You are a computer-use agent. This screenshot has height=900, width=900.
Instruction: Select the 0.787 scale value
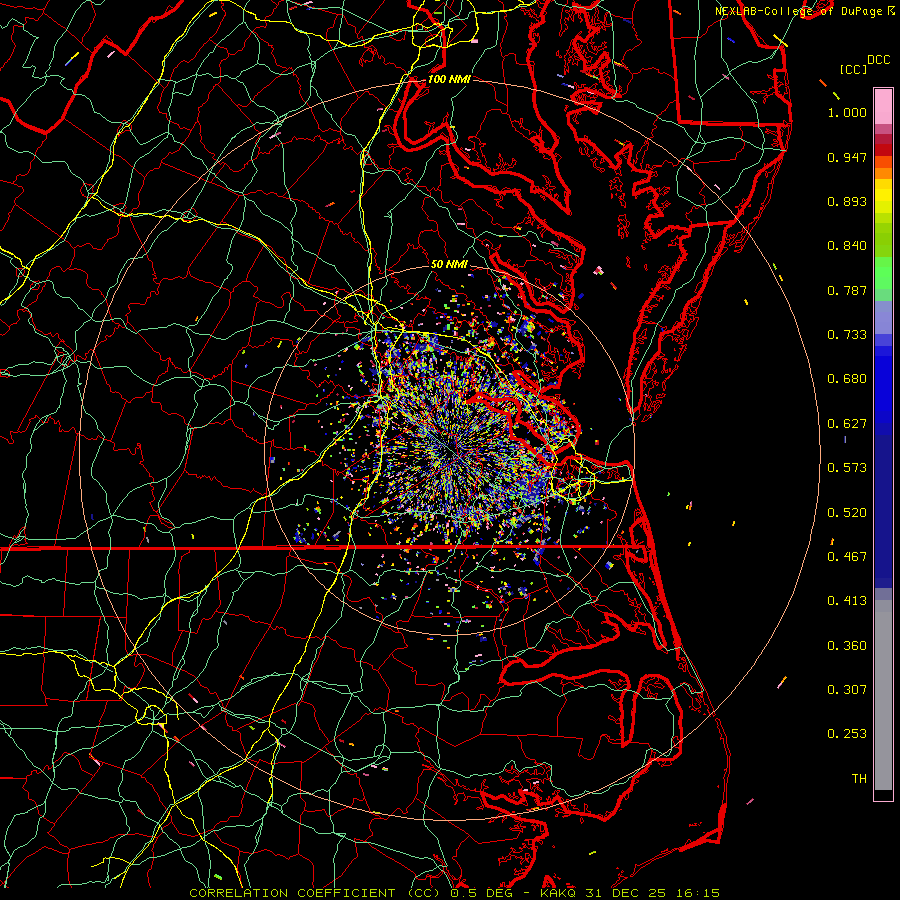pyautogui.click(x=847, y=290)
